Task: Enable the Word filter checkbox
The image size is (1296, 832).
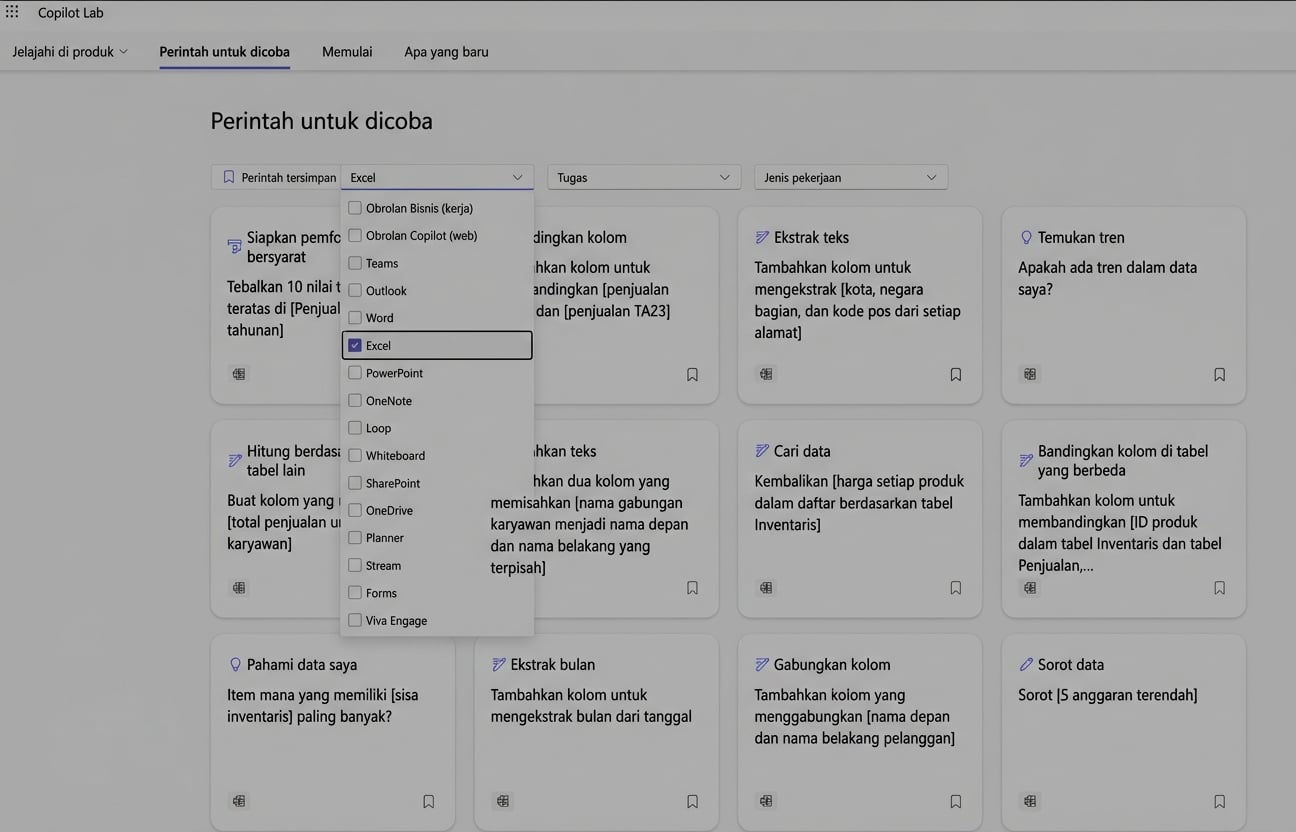Action: 355,317
